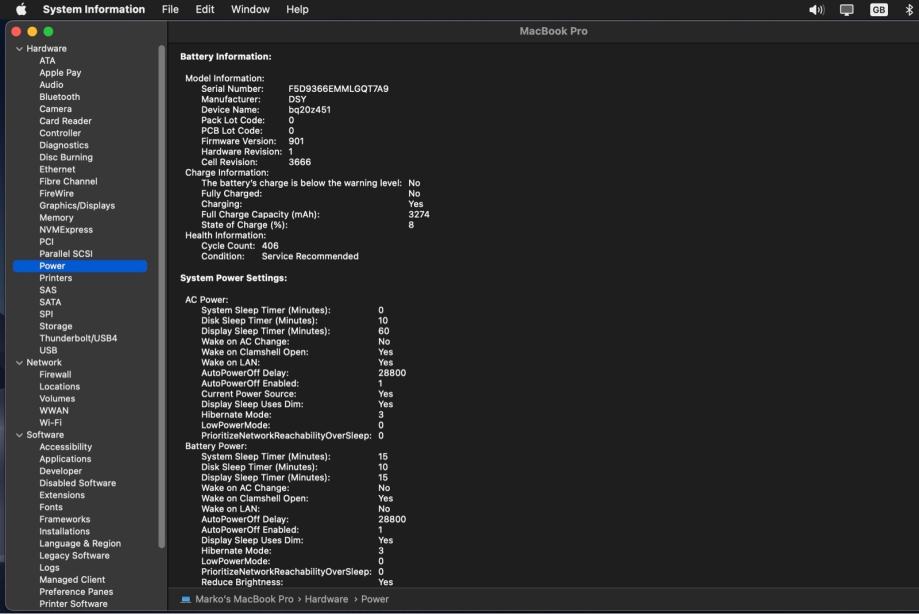Select SATA in the sidebar
Image resolution: width=919 pixels, height=614 pixels.
(50, 302)
